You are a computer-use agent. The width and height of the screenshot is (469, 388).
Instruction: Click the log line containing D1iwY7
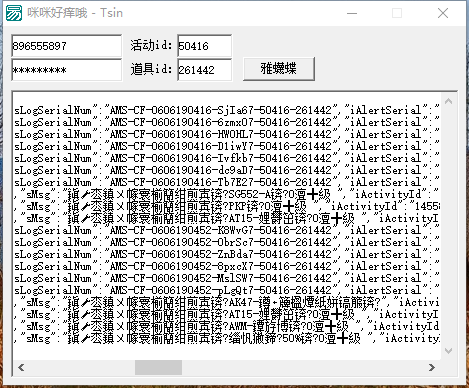click(x=227, y=146)
